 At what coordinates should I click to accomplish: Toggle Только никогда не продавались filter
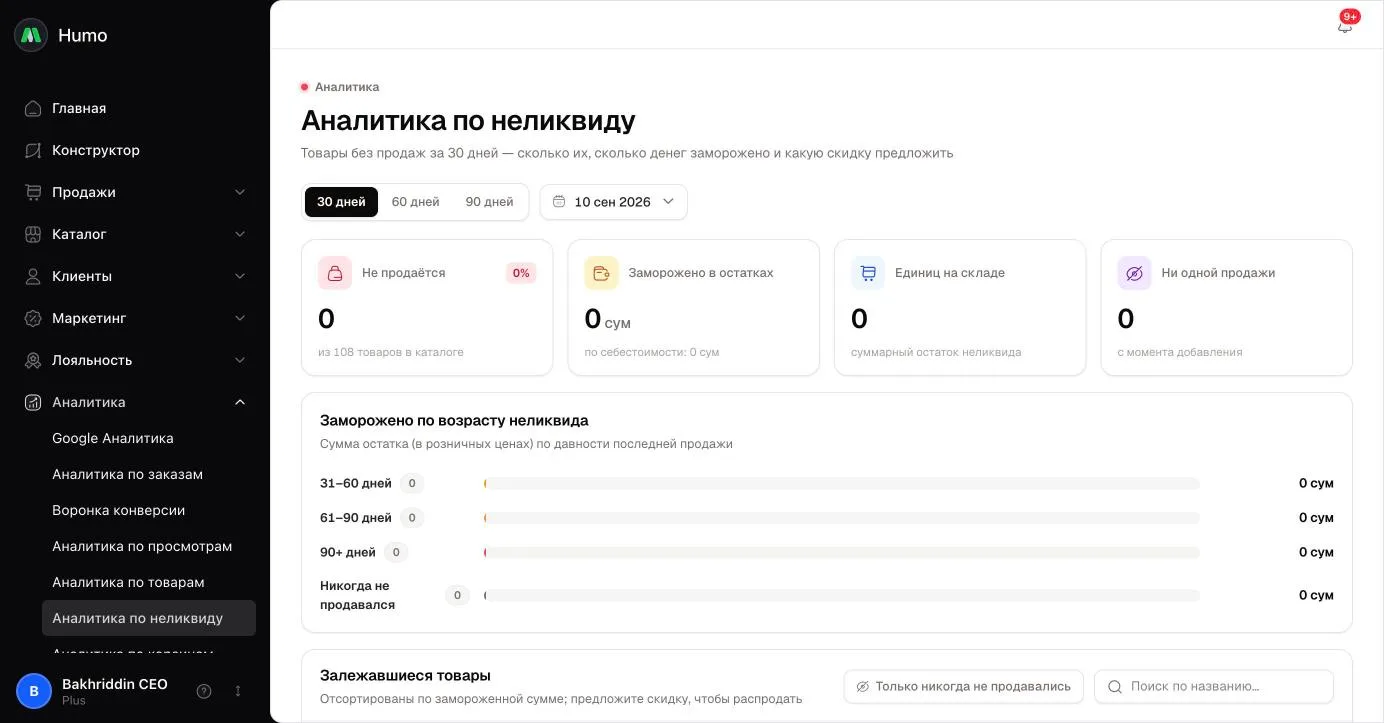tap(964, 686)
